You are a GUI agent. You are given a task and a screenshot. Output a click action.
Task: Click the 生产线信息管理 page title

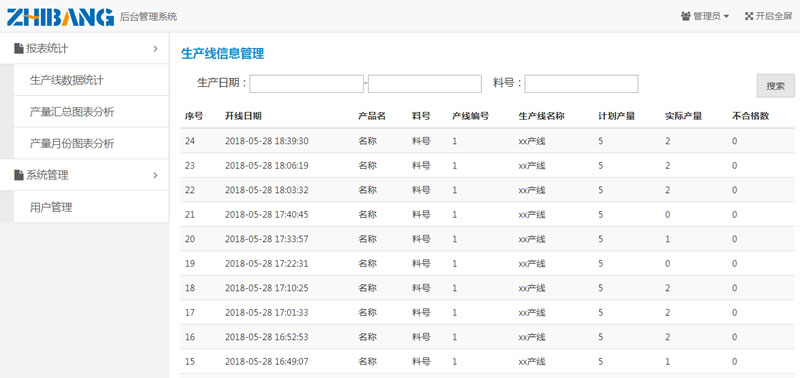(x=222, y=54)
